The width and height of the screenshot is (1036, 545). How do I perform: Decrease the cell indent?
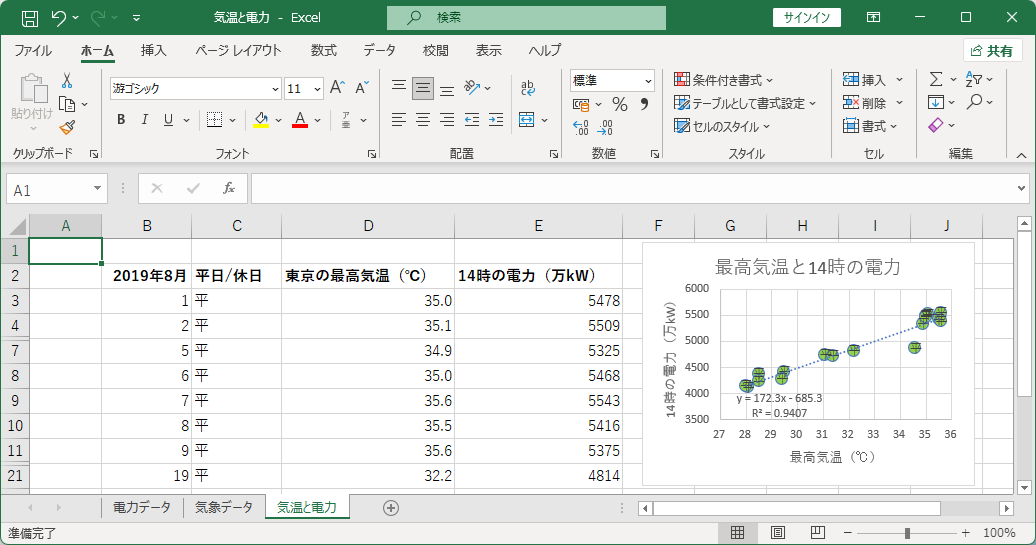(x=472, y=120)
